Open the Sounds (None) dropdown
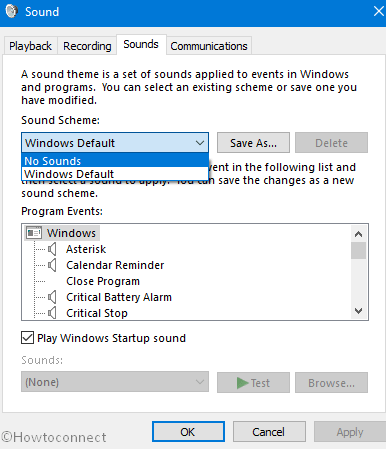This screenshot has width=386, height=449. coord(115,382)
